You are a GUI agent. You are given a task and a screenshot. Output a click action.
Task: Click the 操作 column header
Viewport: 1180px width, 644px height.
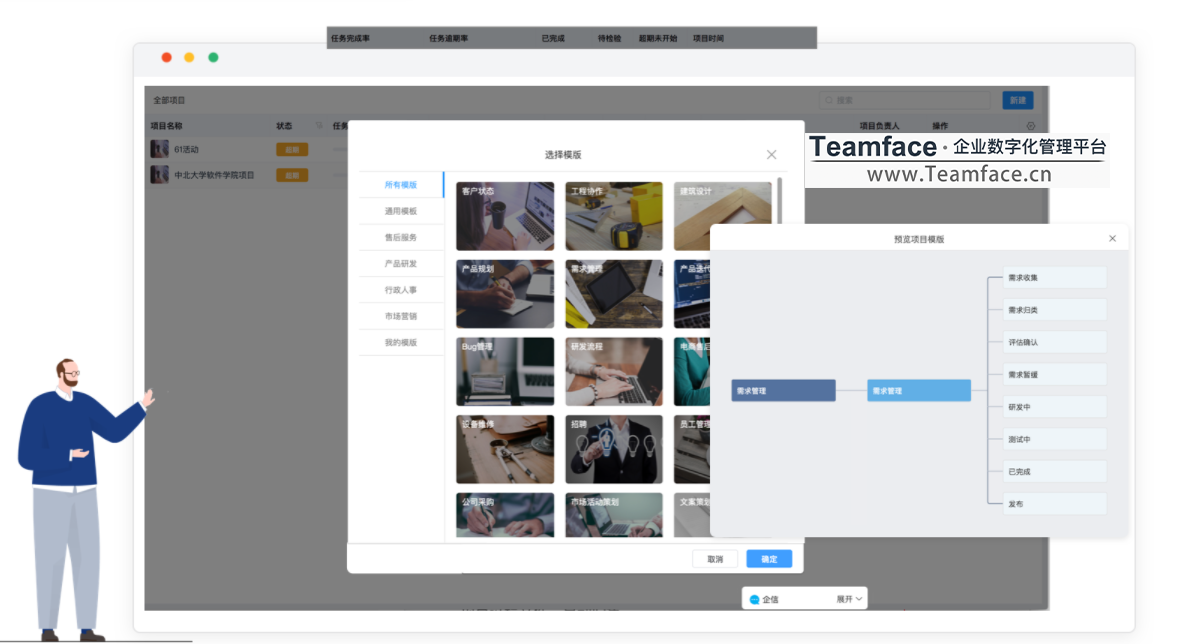pos(940,126)
